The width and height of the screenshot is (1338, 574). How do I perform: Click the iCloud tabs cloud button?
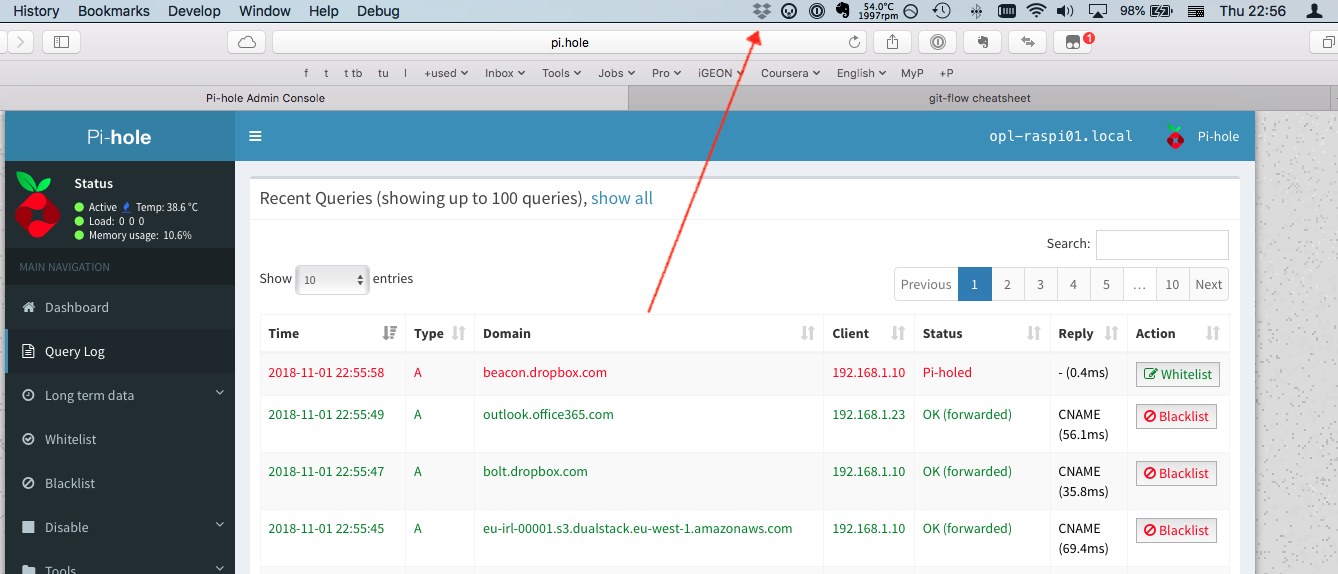tap(247, 42)
